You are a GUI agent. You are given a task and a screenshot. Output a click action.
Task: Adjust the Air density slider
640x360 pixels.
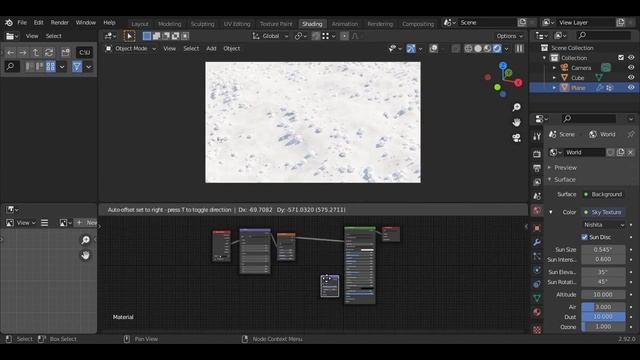(603, 307)
